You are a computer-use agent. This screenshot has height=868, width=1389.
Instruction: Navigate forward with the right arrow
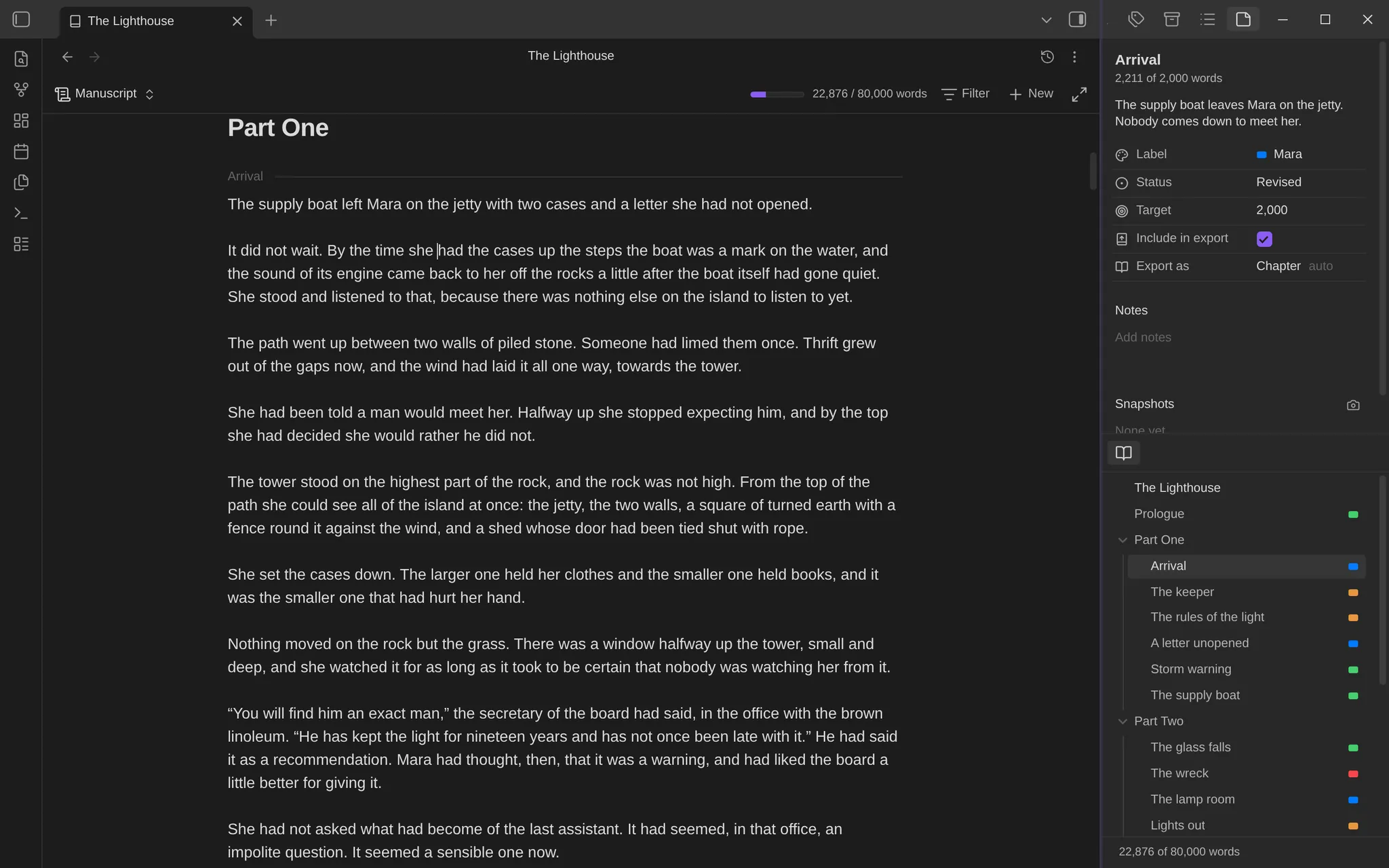[94, 57]
